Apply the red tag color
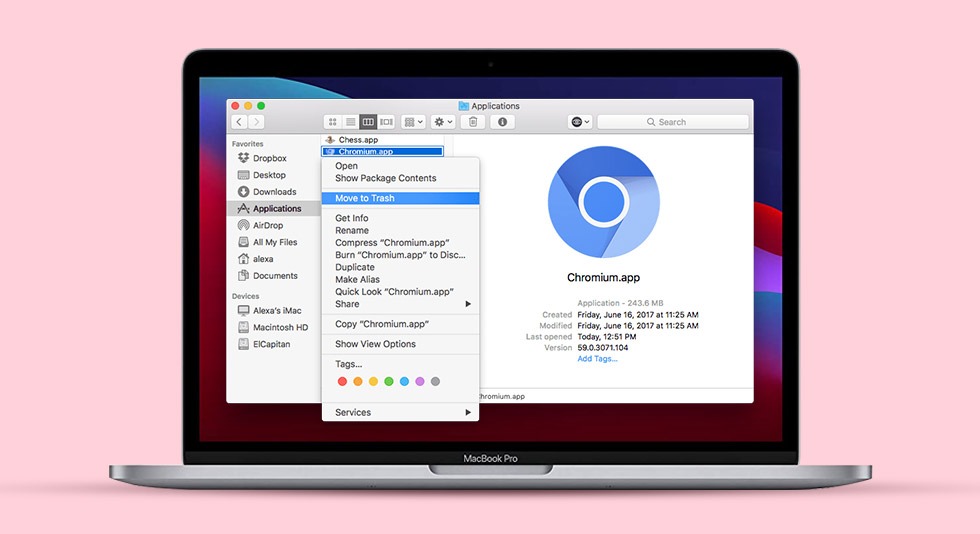980x534 pixels. pyautogui.click(x=342, y=381)
